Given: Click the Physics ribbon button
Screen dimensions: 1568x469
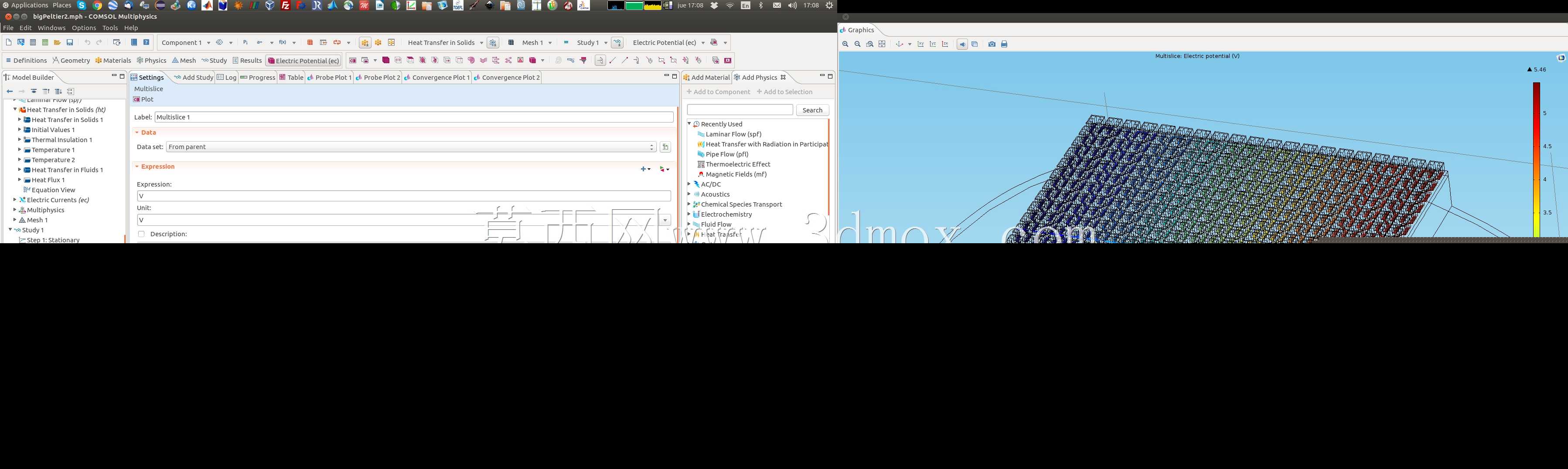Looking at the screenshot, I should (x=152, y=60).
